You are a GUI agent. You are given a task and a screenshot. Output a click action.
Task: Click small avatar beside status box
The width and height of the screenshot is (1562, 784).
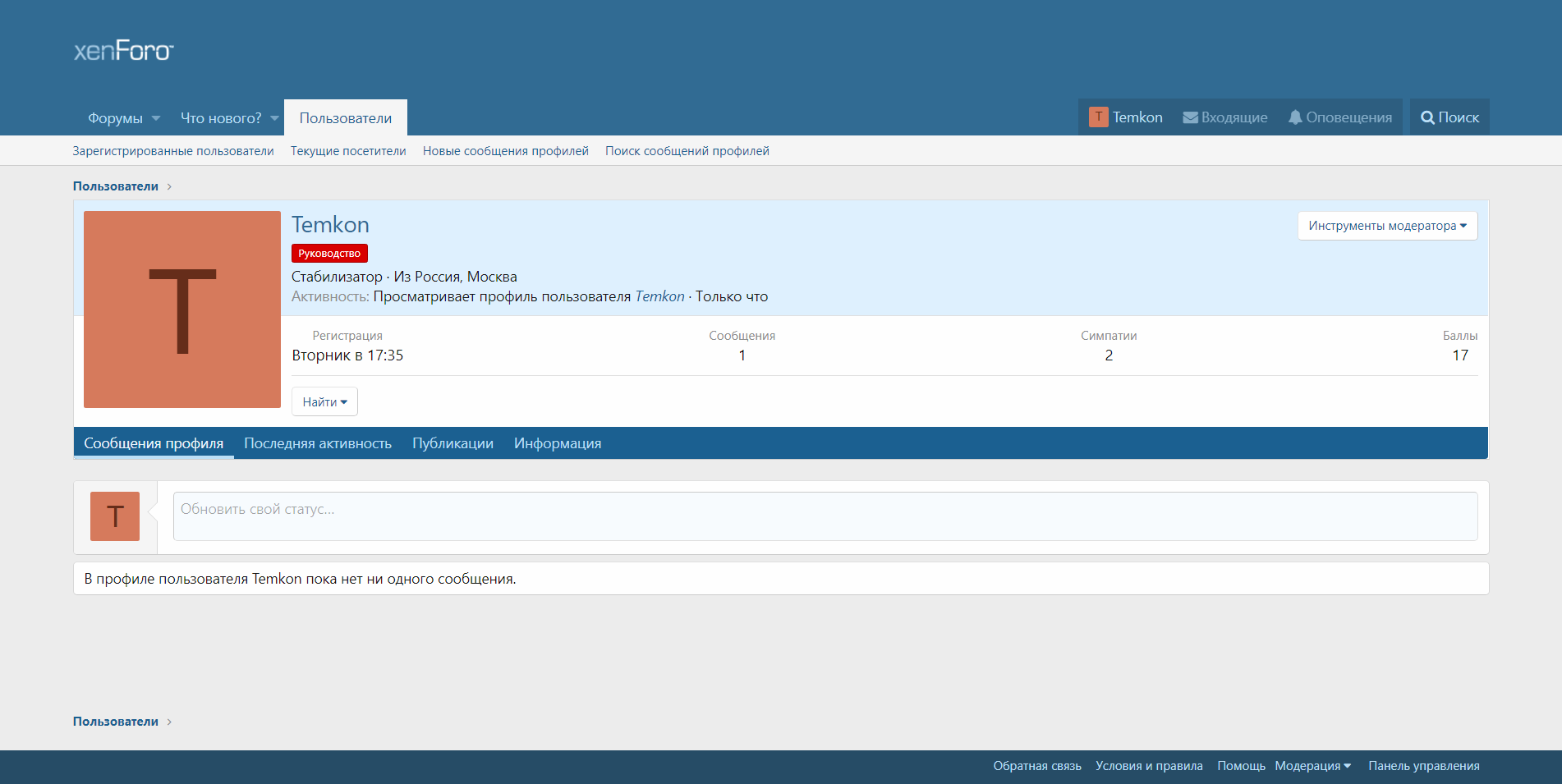point(115,516)
